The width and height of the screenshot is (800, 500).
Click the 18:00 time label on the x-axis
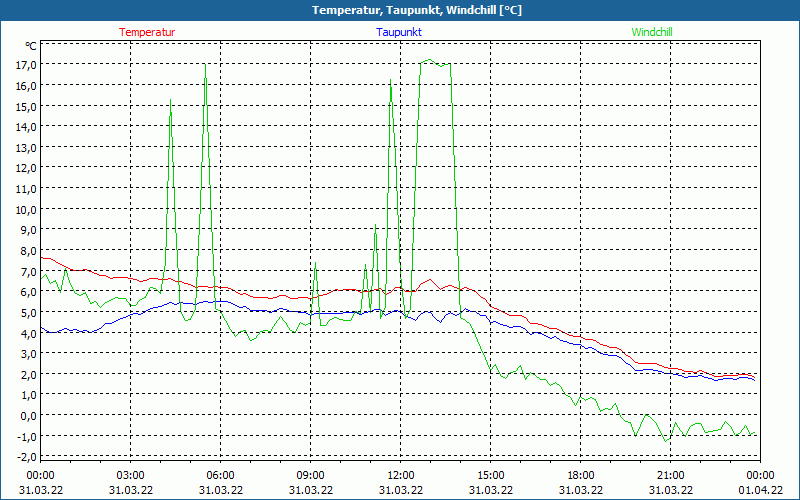[581, 476]
